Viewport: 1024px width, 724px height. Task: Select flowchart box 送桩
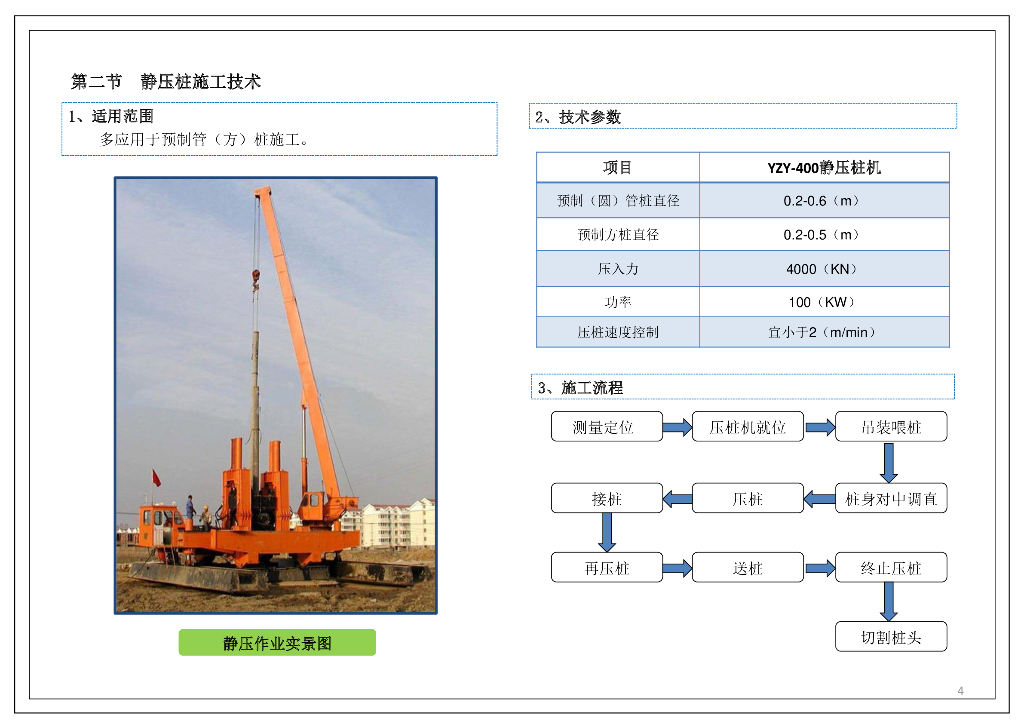pos(748,568)
